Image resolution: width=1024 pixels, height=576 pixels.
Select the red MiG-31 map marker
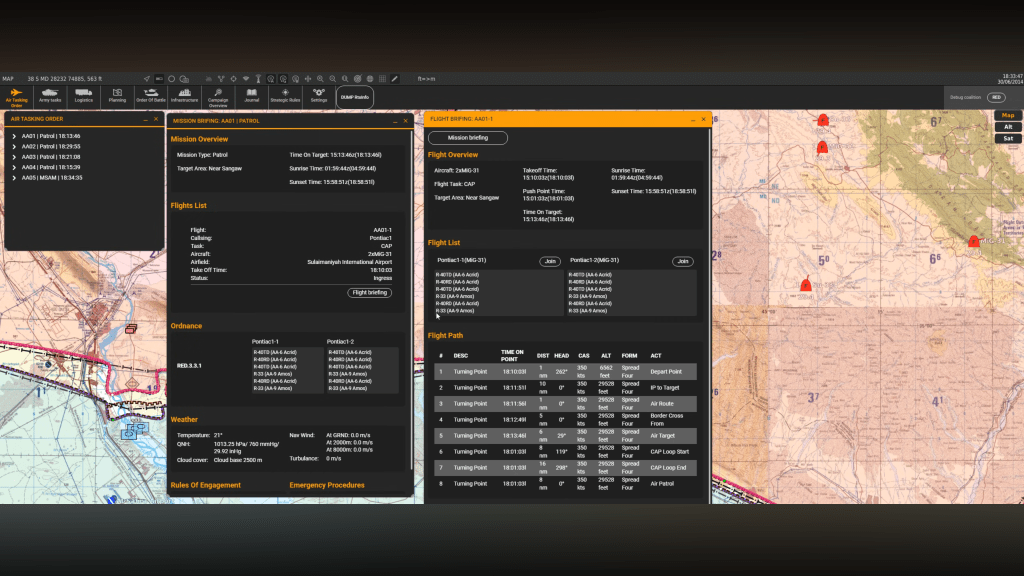point(973,241)
